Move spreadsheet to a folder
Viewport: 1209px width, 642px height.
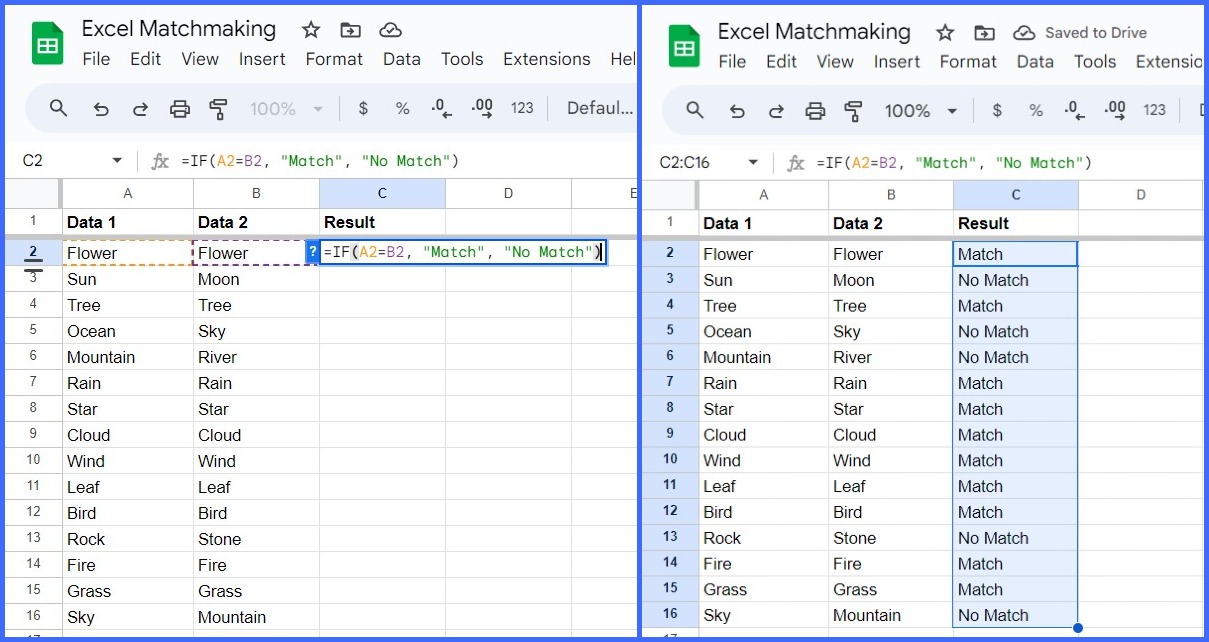[350, 31]
